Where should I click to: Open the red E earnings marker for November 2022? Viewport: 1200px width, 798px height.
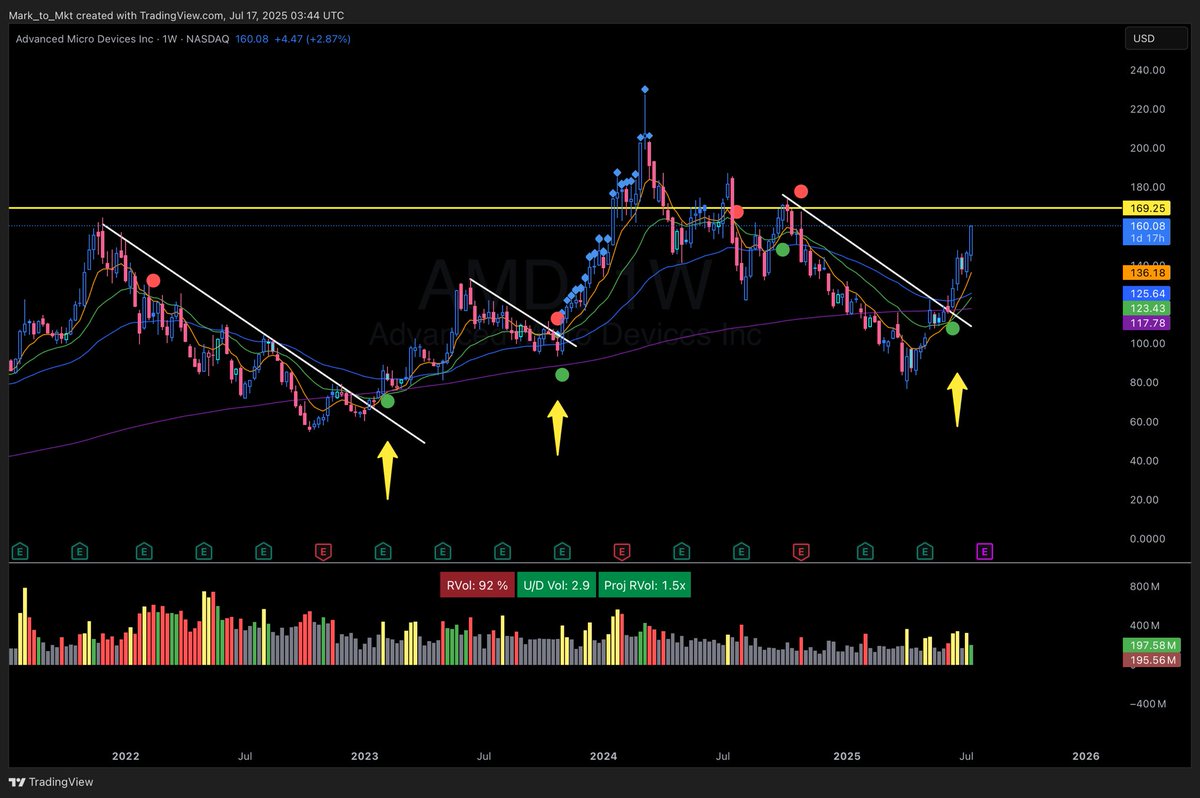tap(323, 550)
